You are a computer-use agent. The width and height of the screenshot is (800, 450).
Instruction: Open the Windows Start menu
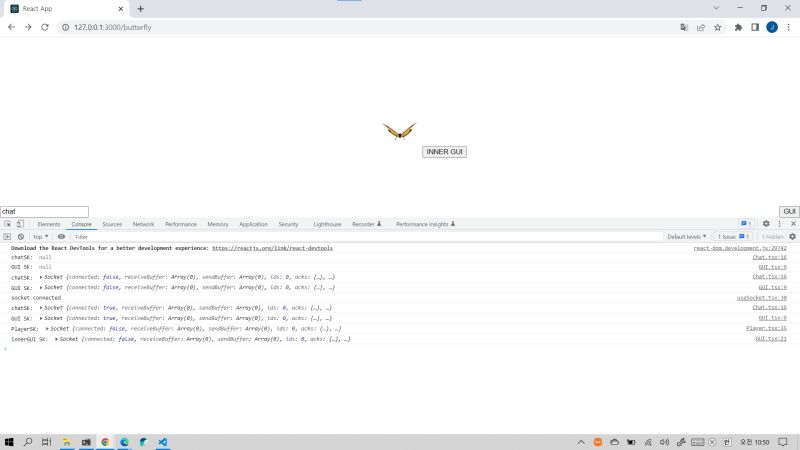click(x=9, y=442)
